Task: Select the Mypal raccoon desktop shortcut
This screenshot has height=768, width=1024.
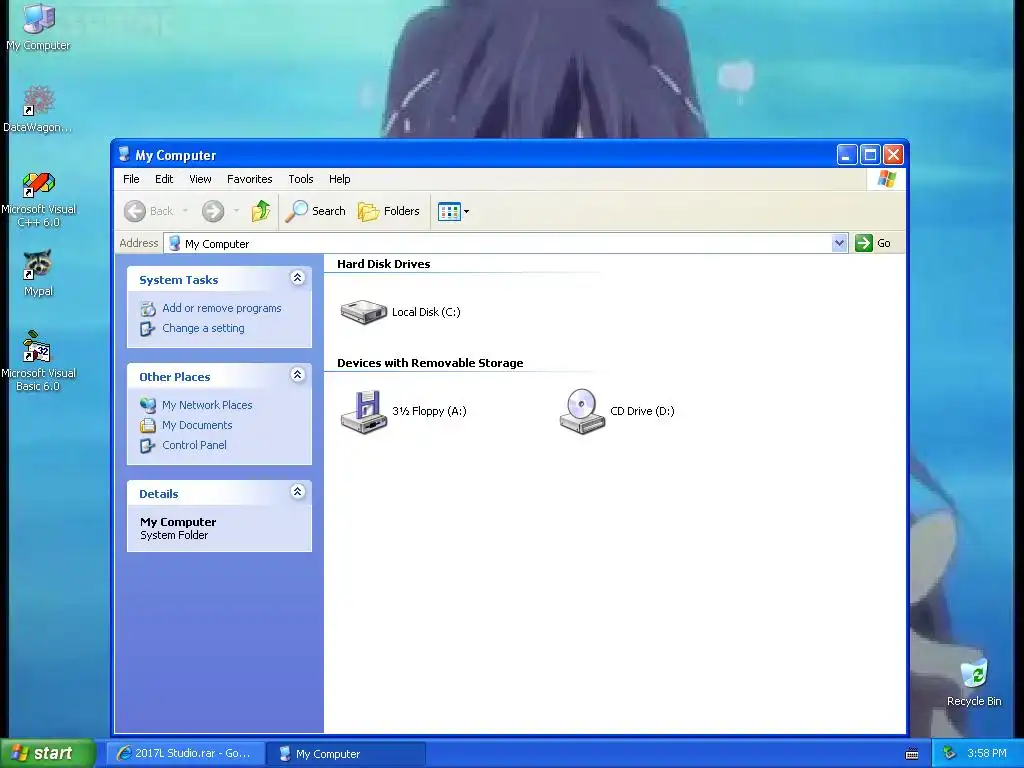Action: pyautogui.click(x=38, y=273)
